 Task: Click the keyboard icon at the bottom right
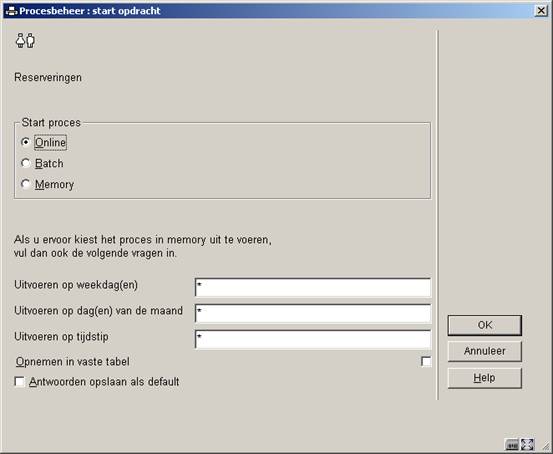point(511,444)
